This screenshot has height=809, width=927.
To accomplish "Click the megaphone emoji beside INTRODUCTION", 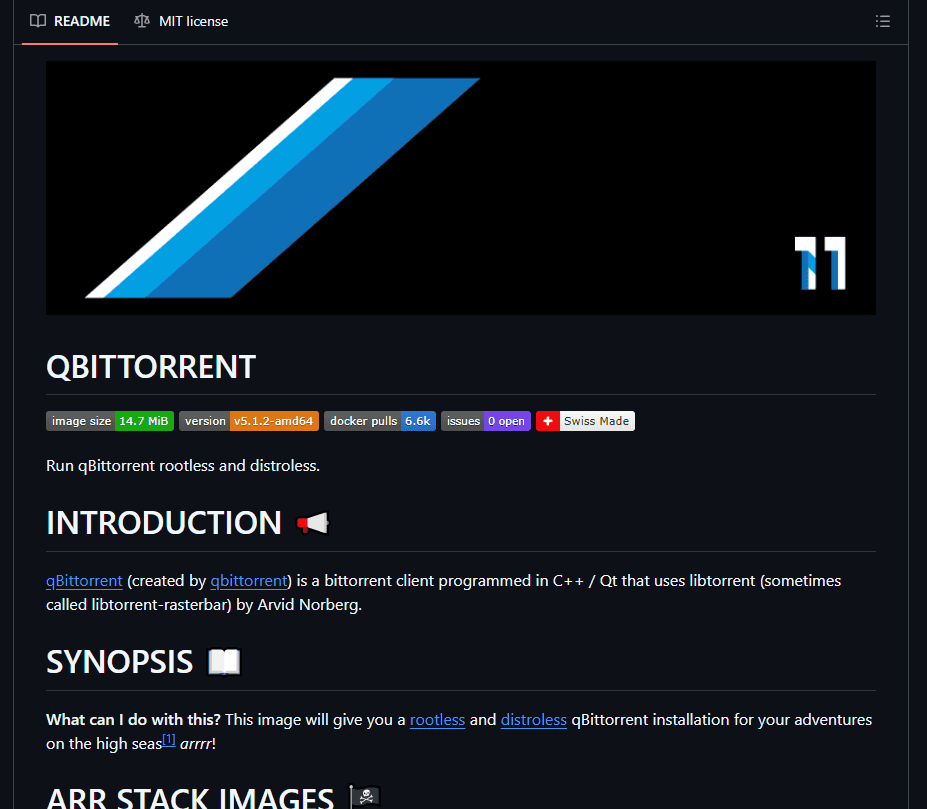I will [x=313, y=523].
